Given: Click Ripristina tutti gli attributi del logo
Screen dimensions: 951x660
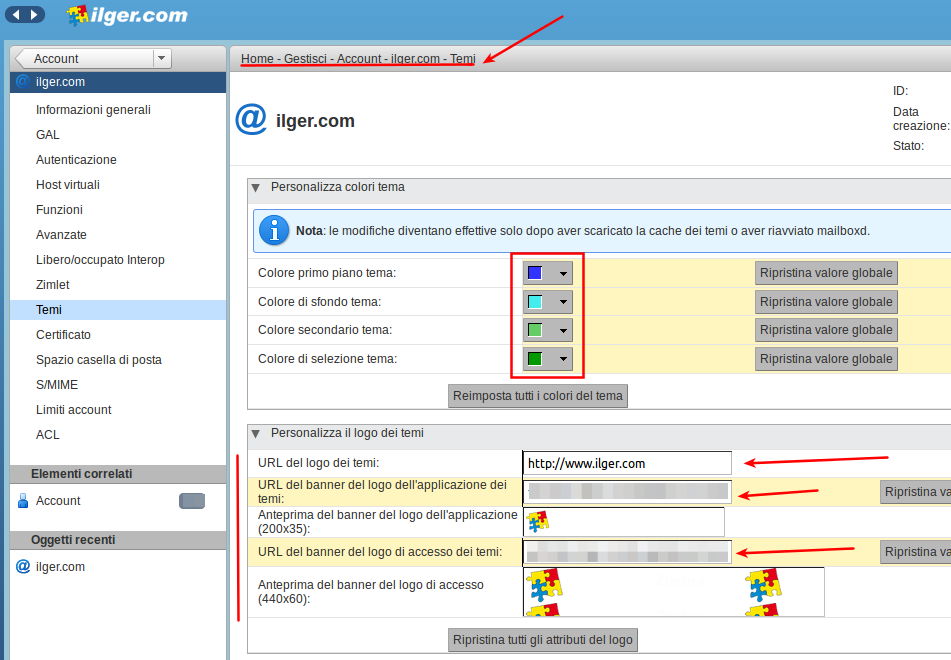Looking at the screenshot, I should [543, 640].
